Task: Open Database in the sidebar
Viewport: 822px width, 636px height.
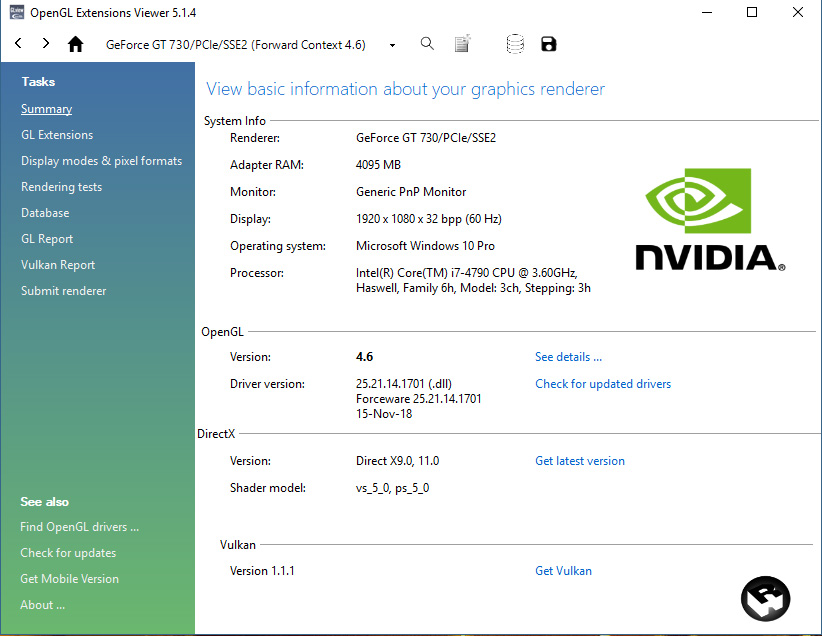Action: tap(45, 213)
